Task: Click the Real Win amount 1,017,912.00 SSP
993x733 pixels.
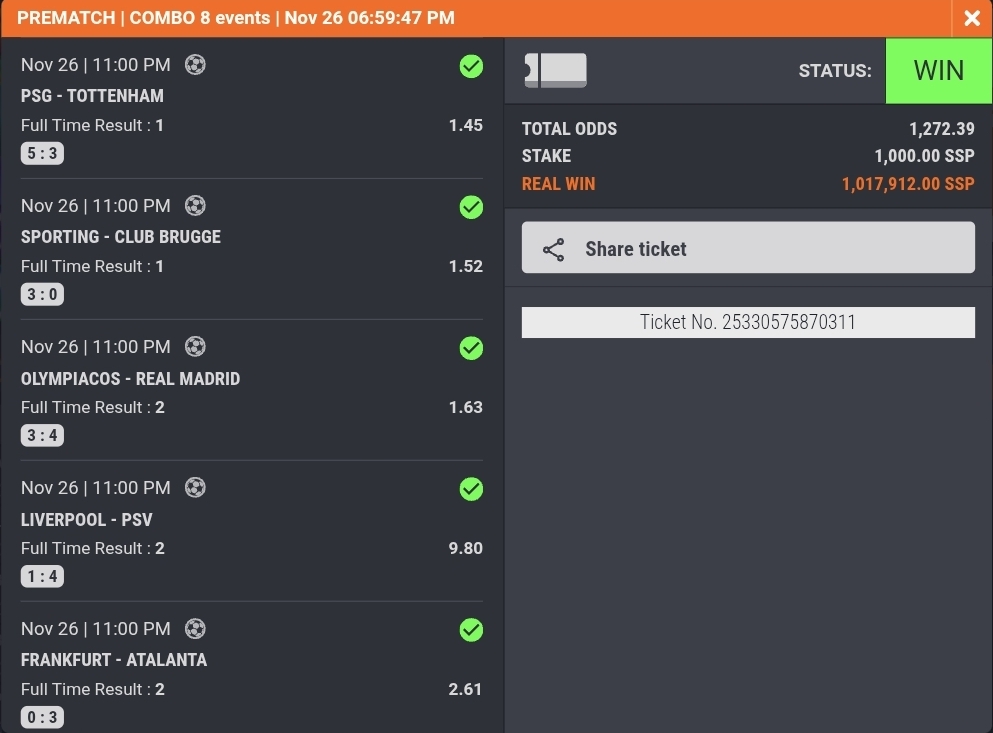Action: pyautogui.click(x=907, y=184)
